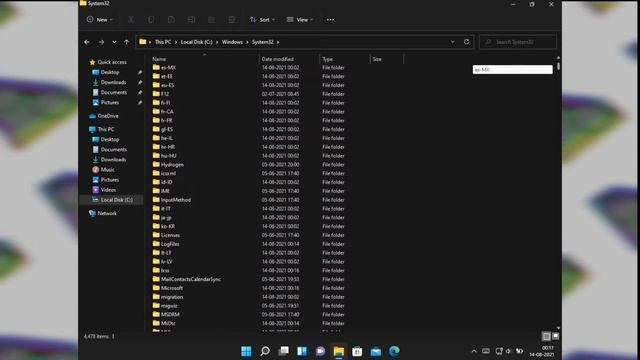The width and height of the screenshot is (640, 360).
Task: Open Mail from the taskbar
Action: [x=376, y=351]
